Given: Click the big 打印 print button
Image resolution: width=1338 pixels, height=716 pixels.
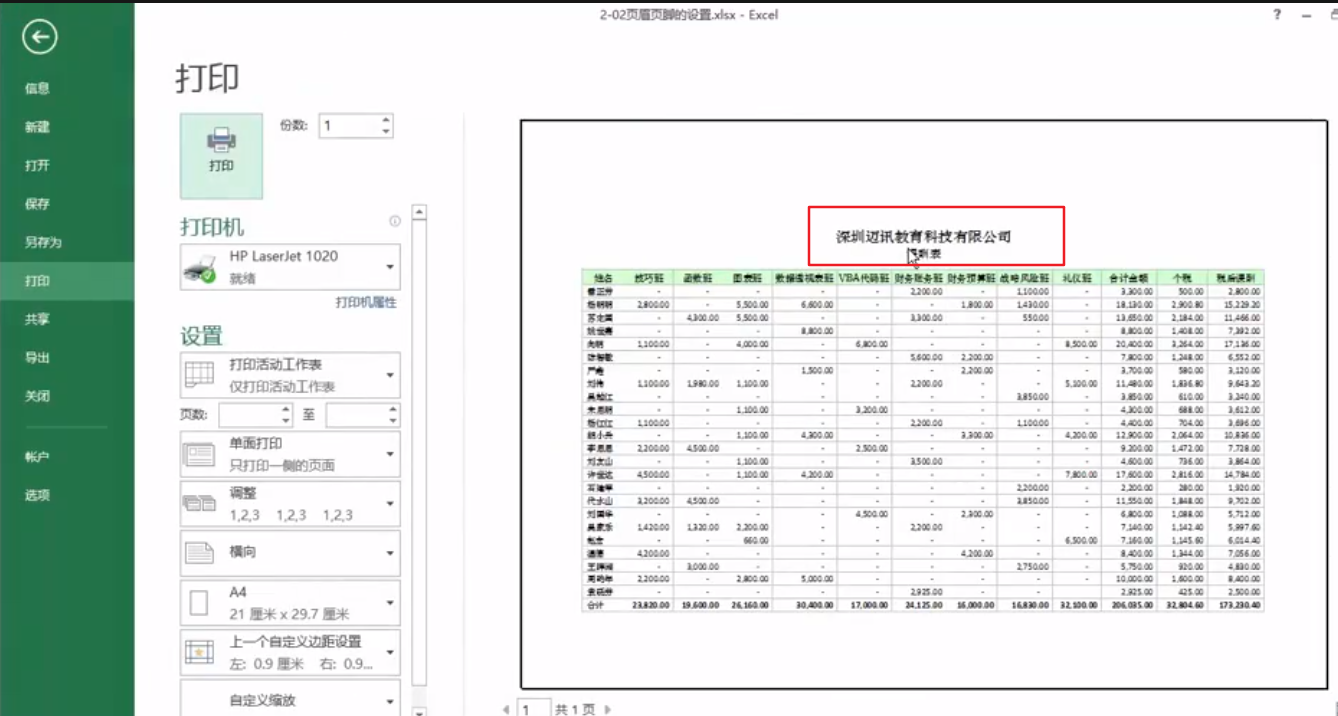Looking at the screenshot, I should 221,155.
